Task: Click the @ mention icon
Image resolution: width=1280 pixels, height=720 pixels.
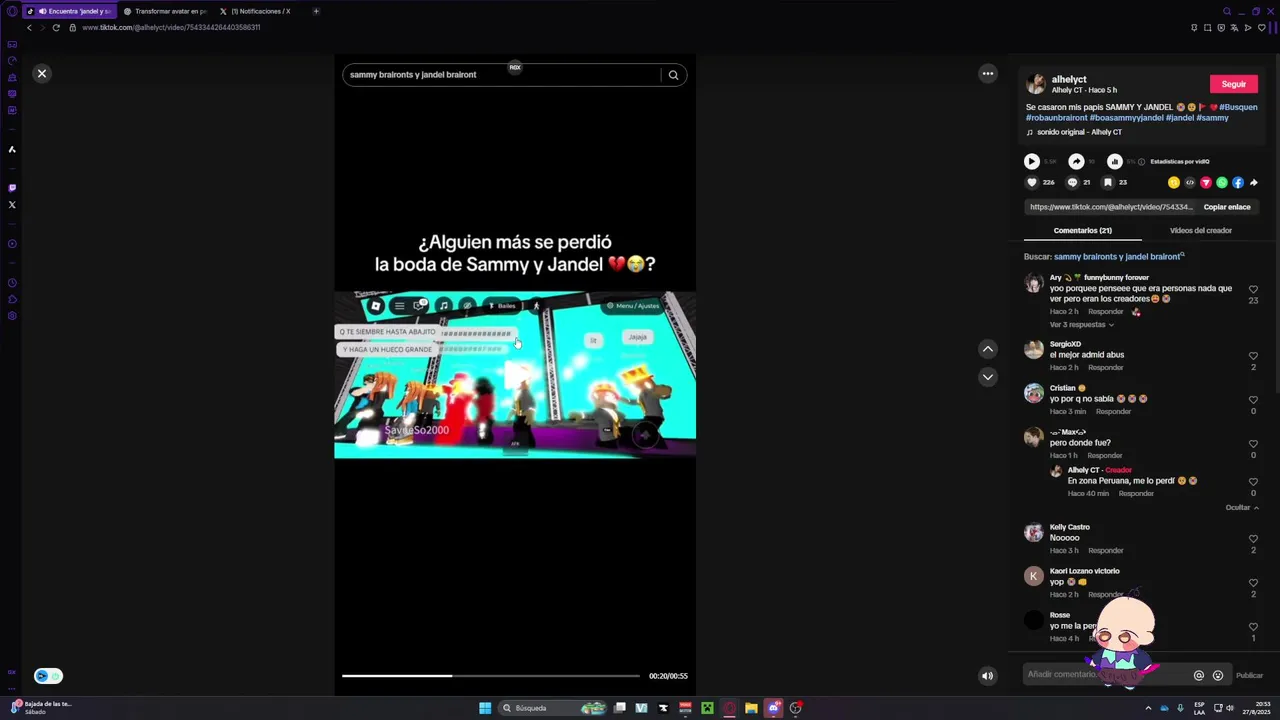Action: point(1199,676)
